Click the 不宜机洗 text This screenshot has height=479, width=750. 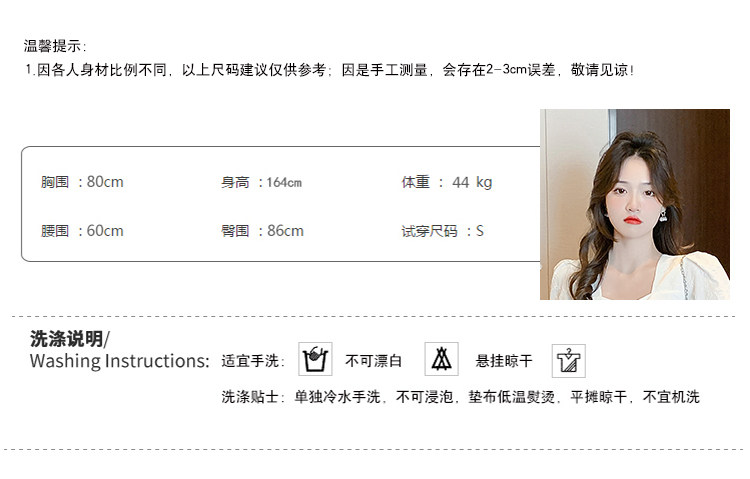671,397
